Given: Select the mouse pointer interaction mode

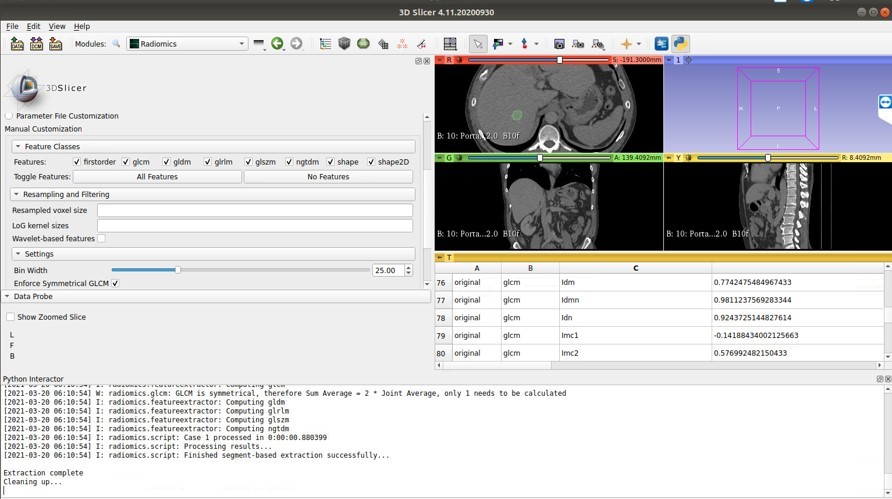Looking at the screenshot, I should [477, 44].
